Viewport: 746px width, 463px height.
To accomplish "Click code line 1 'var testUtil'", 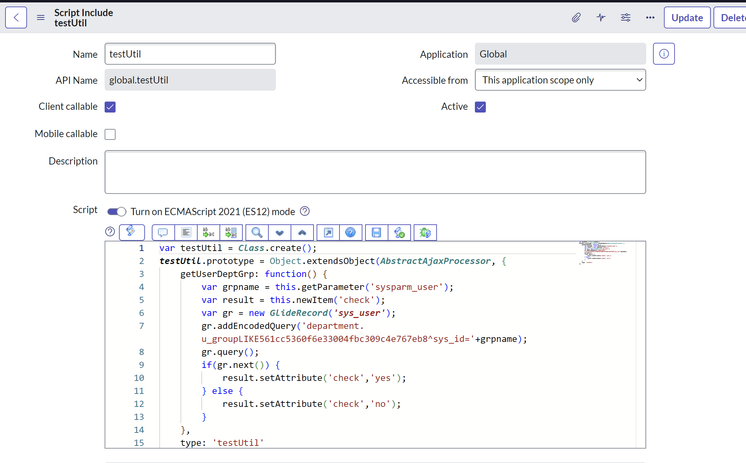I will 238,248.
